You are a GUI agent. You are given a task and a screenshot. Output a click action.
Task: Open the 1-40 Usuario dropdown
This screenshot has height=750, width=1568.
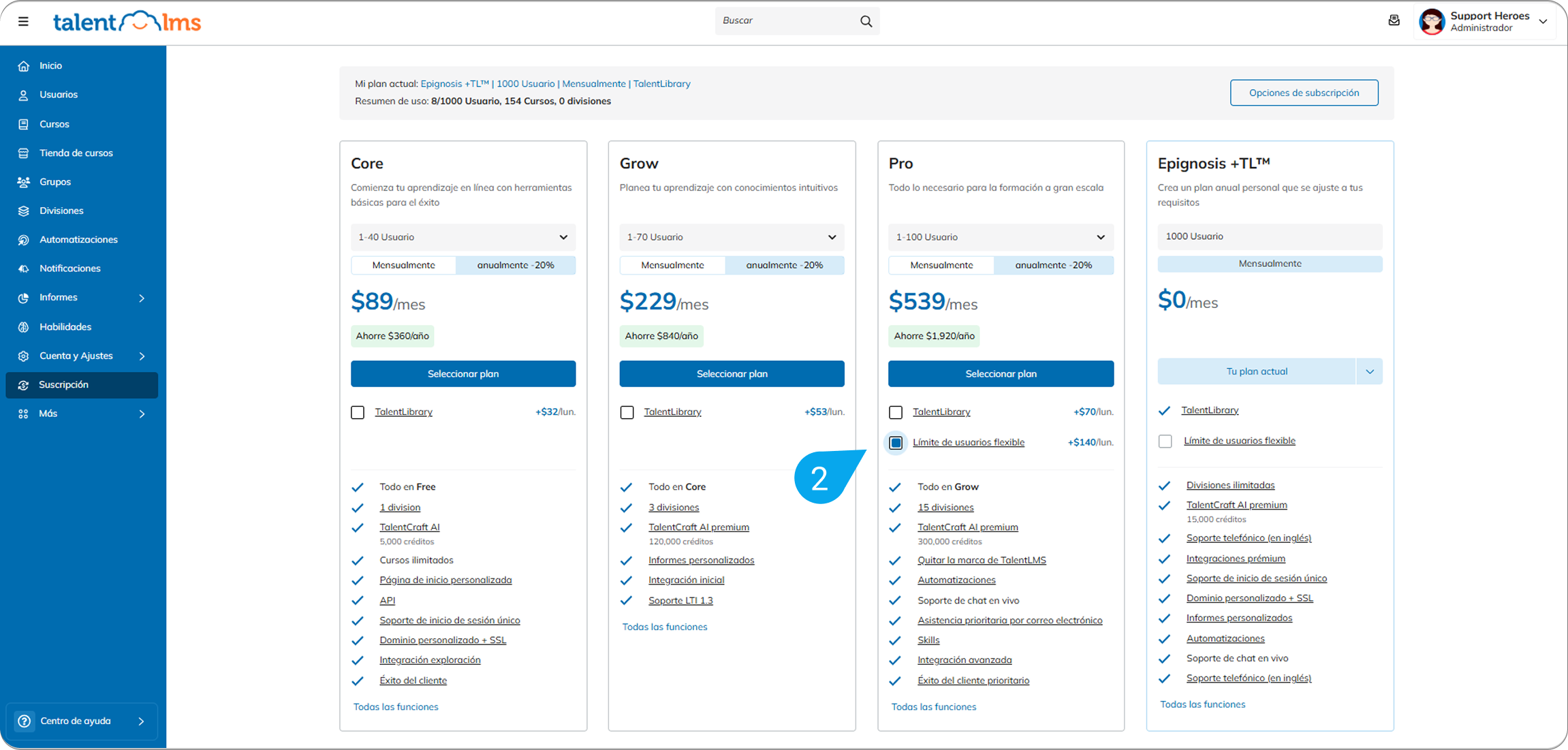click(x=463, y=237)
